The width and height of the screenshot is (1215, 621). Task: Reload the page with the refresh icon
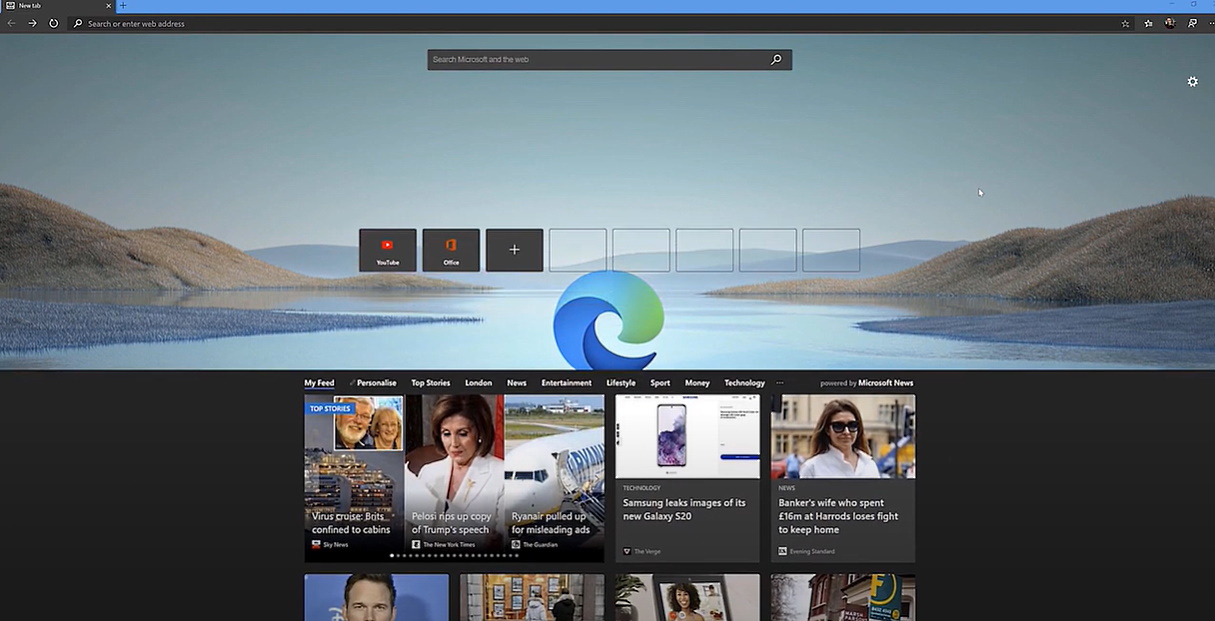coord(53,23)
